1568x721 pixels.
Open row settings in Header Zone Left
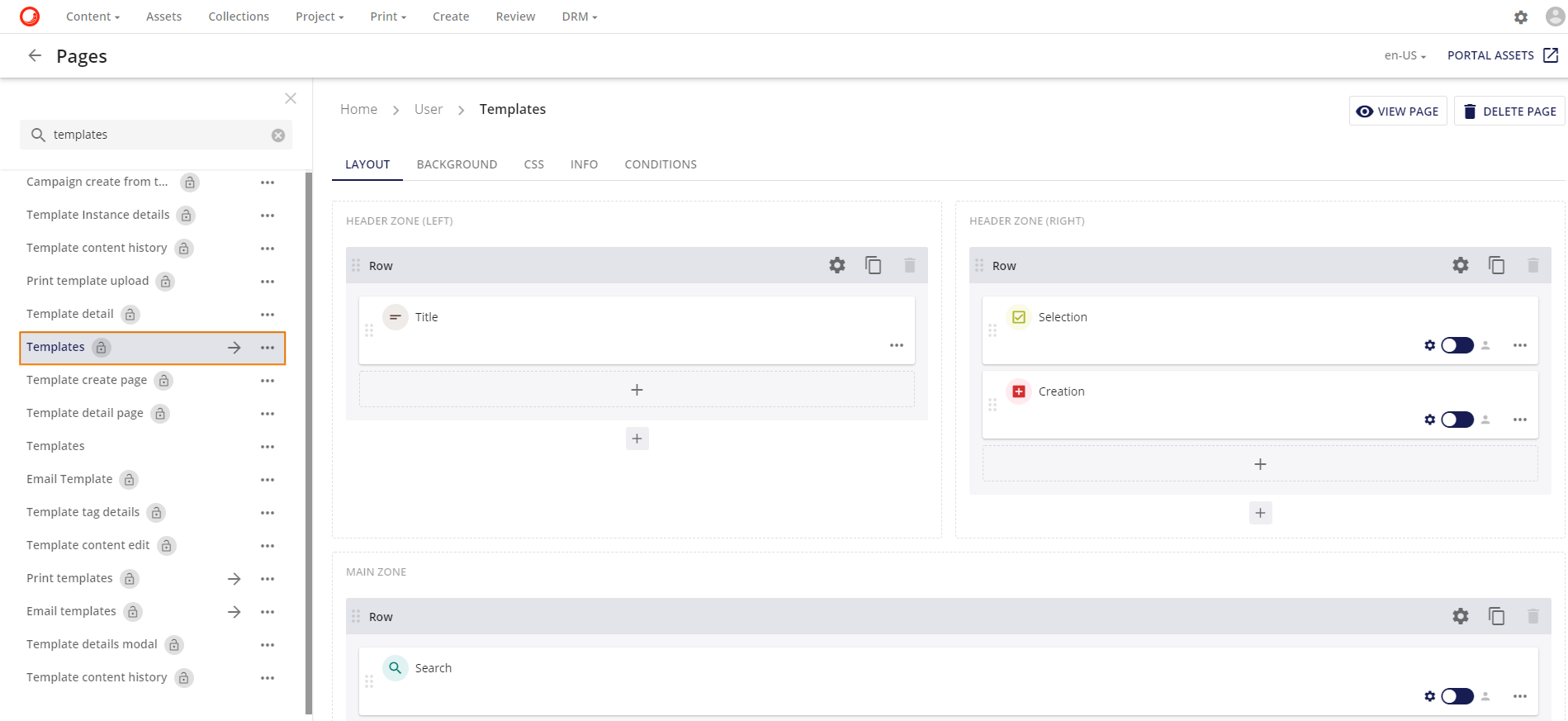(836, 265)
